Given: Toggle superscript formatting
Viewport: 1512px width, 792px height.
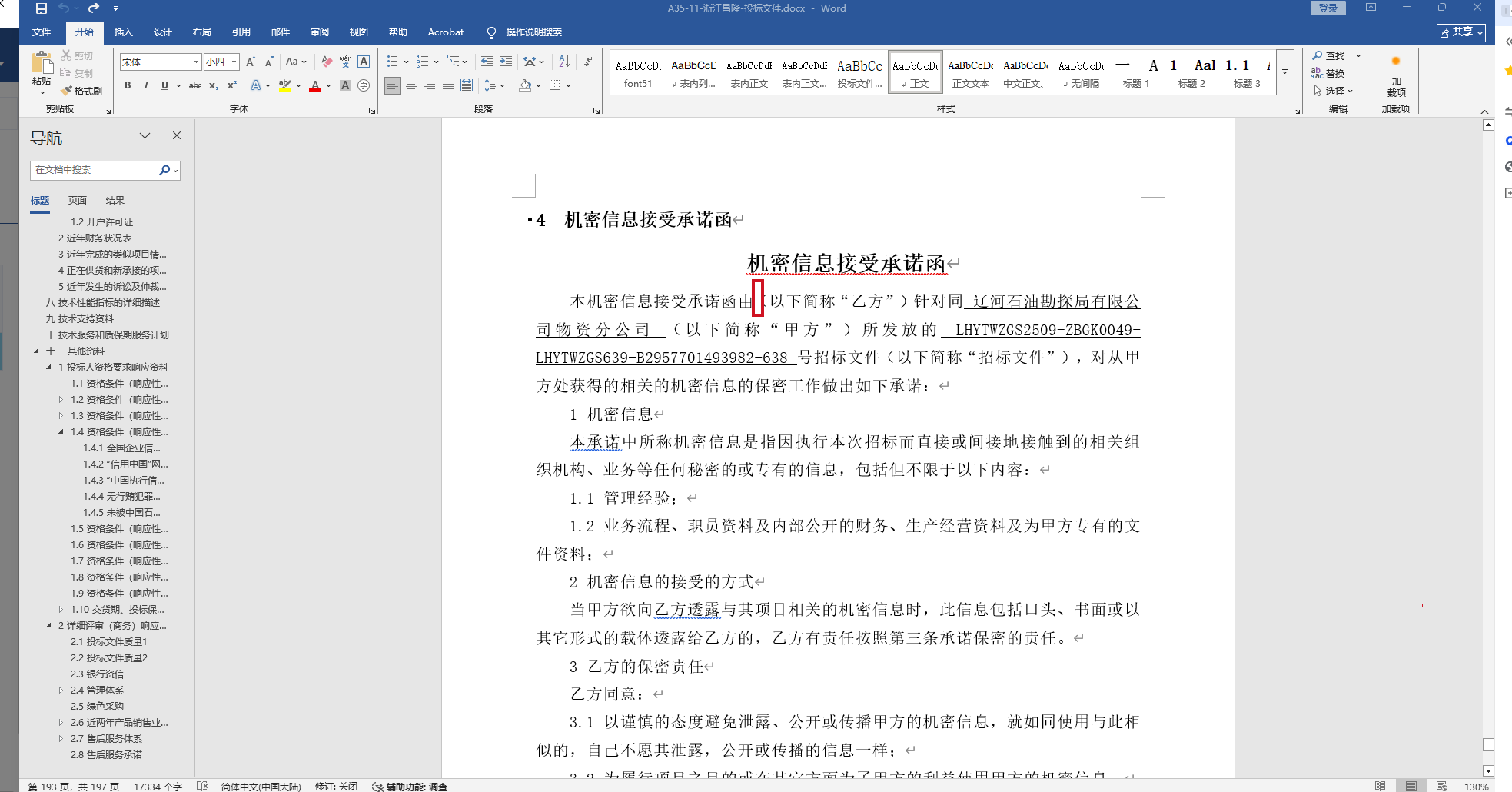Looking at the screenshot, I should point(231,85).
